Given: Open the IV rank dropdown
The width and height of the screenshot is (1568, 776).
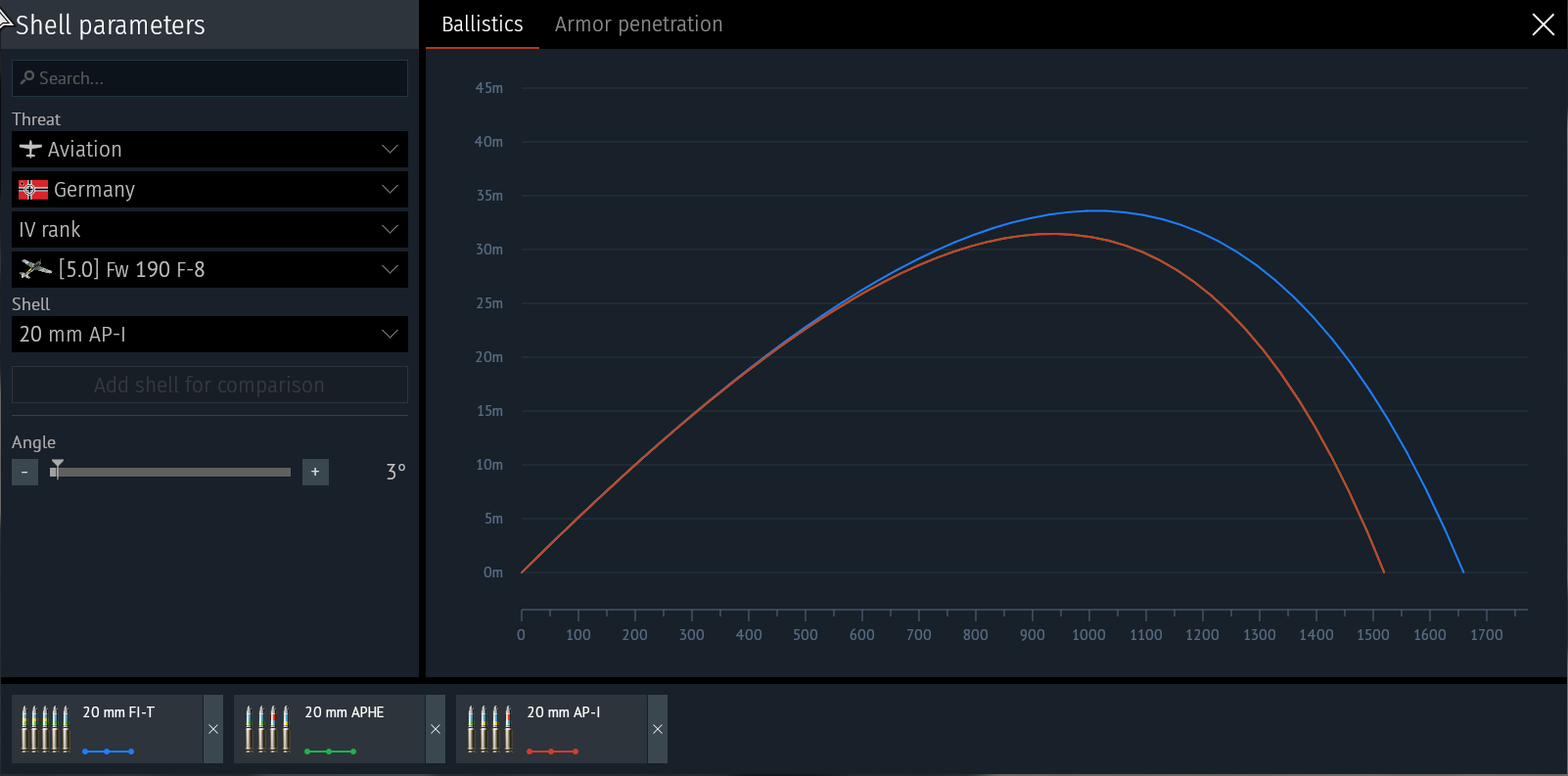Looking at the screenshot, I should tap(390, 230).
